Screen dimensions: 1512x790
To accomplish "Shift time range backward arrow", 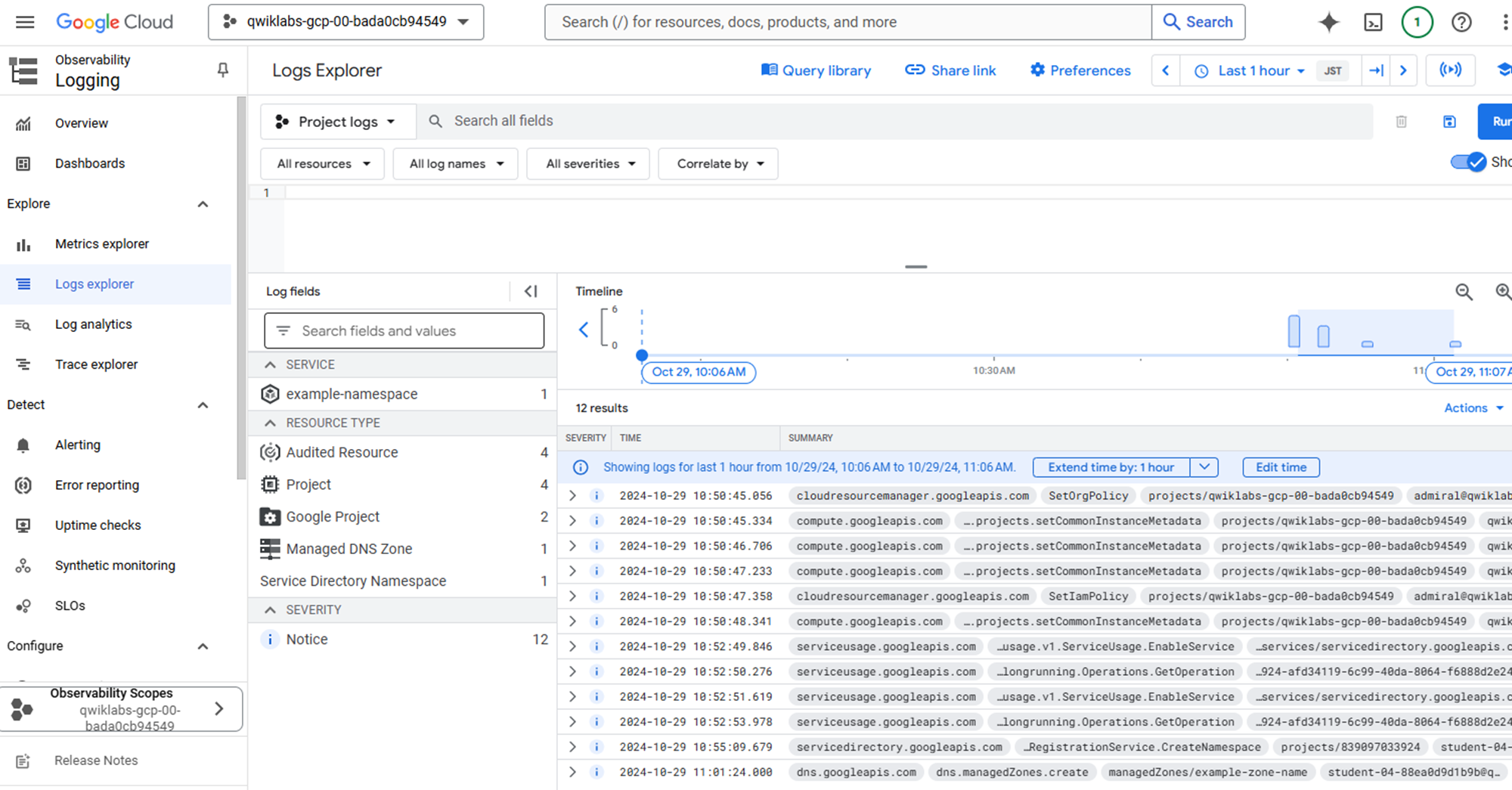I will tap(1166, 70).
